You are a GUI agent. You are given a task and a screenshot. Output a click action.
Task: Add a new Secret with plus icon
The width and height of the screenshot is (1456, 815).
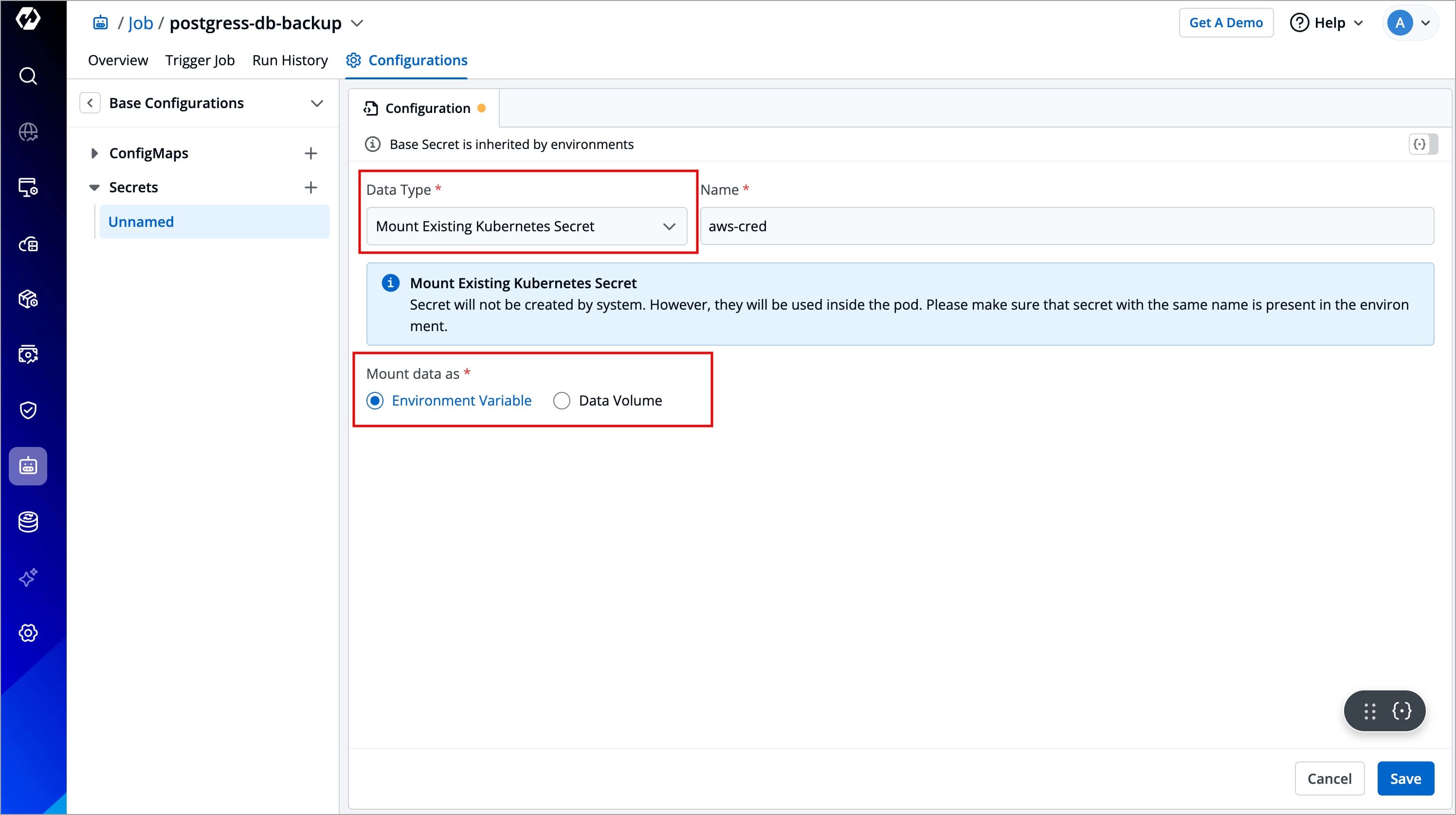pyautogui.click(x=310, y=187)
